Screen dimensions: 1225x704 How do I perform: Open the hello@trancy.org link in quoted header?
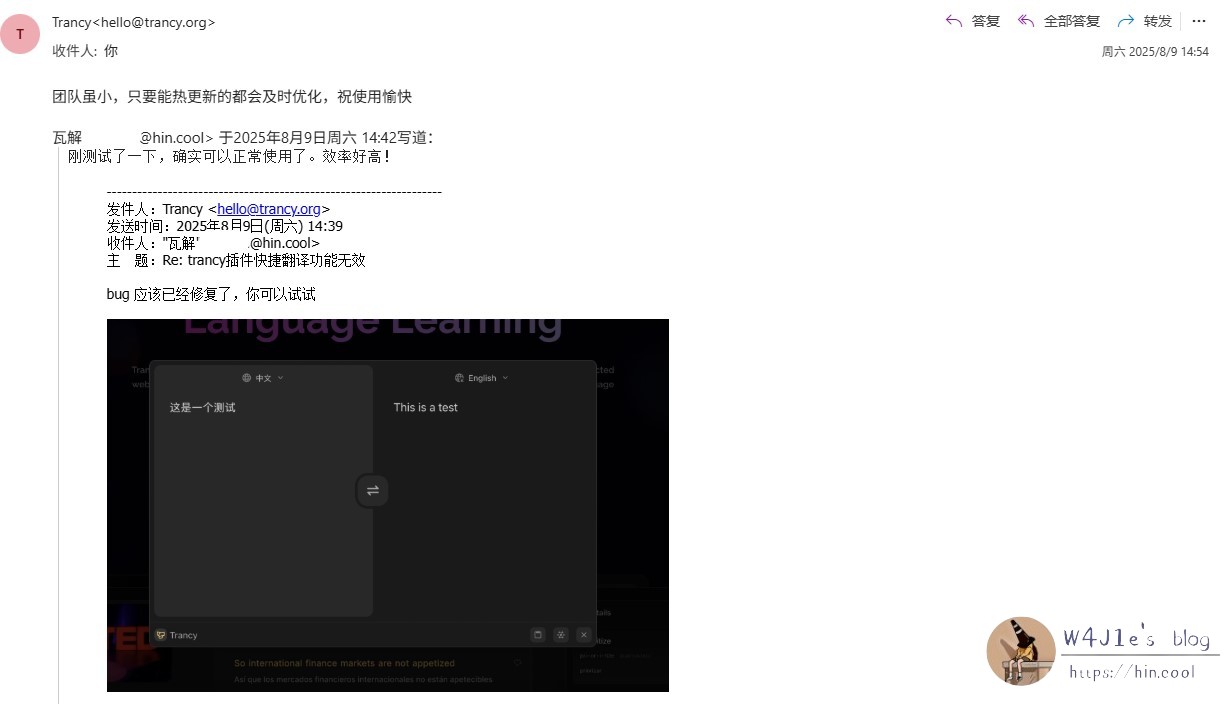269,209
